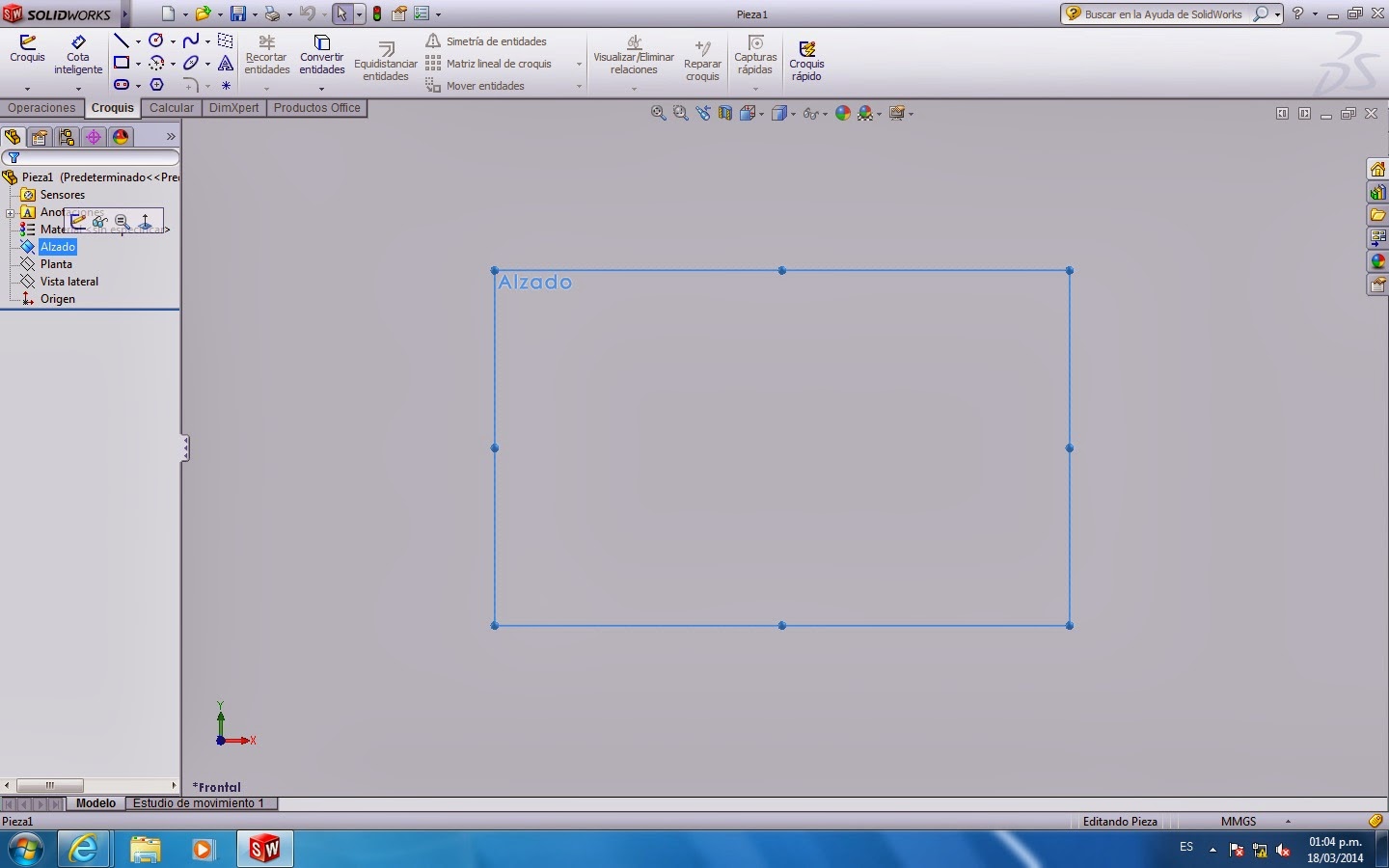Pick the Corner Rectangle tool

(122, 63)
